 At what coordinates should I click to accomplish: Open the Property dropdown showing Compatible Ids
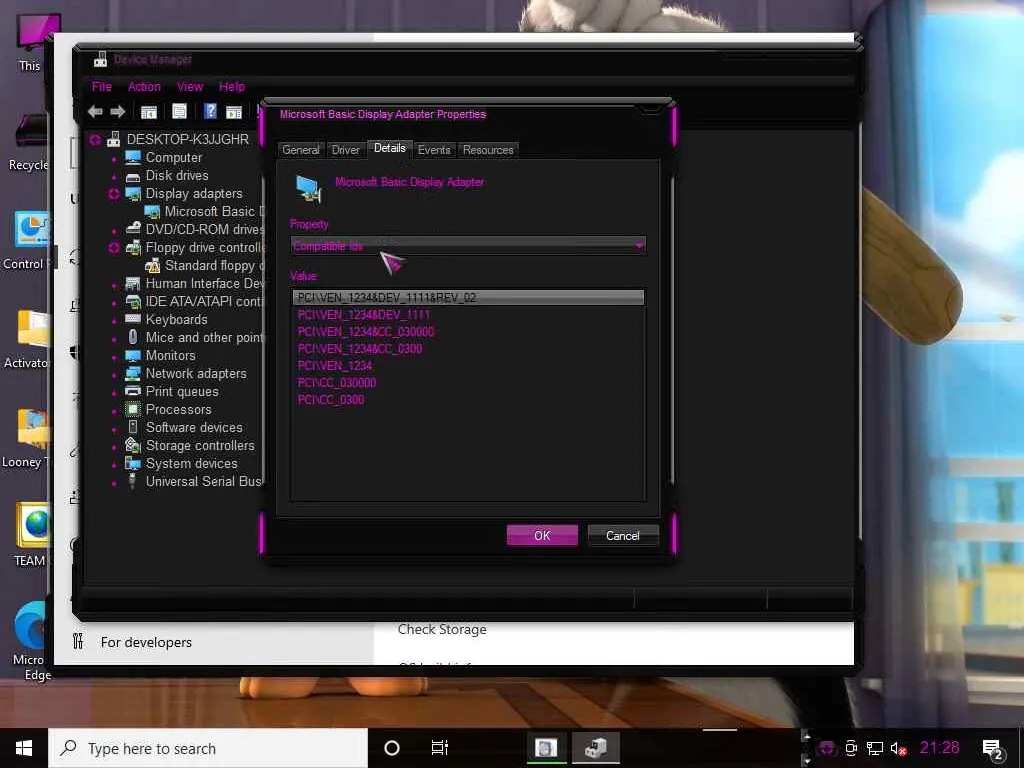tap(468, 246)
